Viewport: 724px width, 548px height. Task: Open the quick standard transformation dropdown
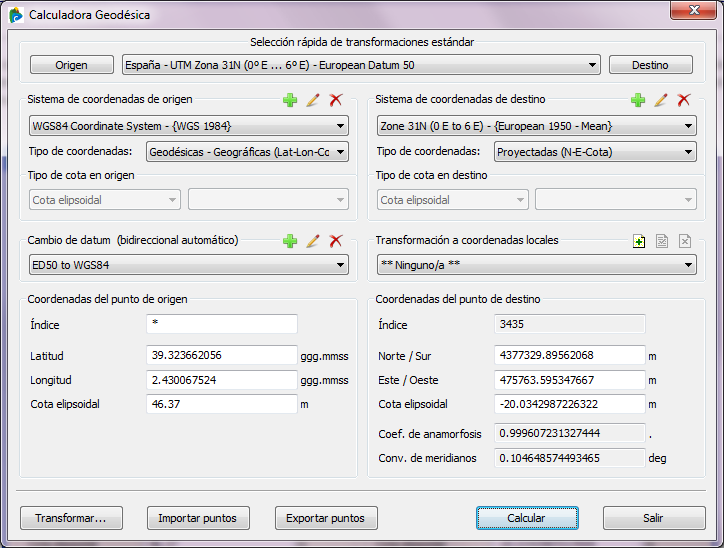click(x=360, y=65)
